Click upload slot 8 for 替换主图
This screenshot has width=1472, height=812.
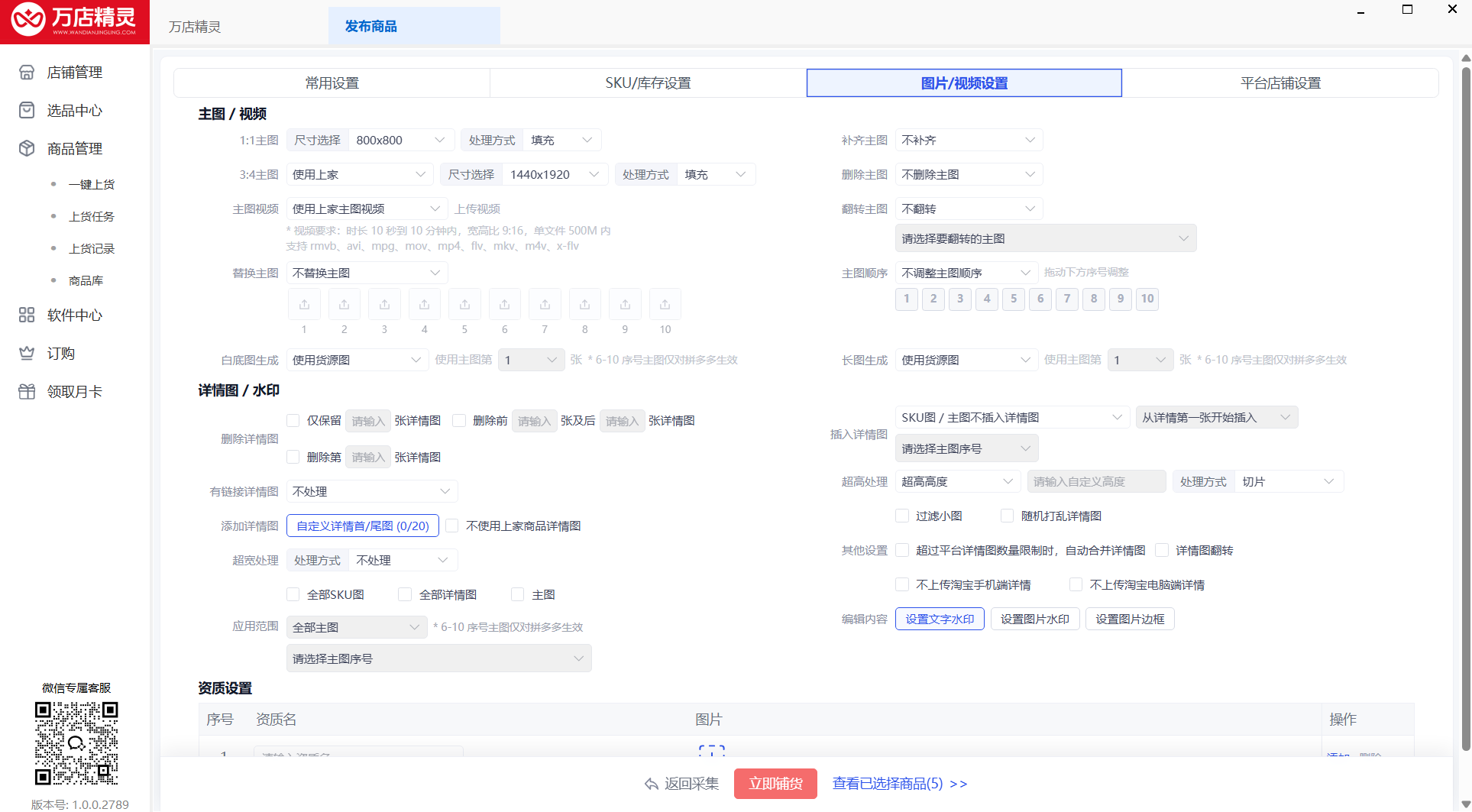(585, 304)
